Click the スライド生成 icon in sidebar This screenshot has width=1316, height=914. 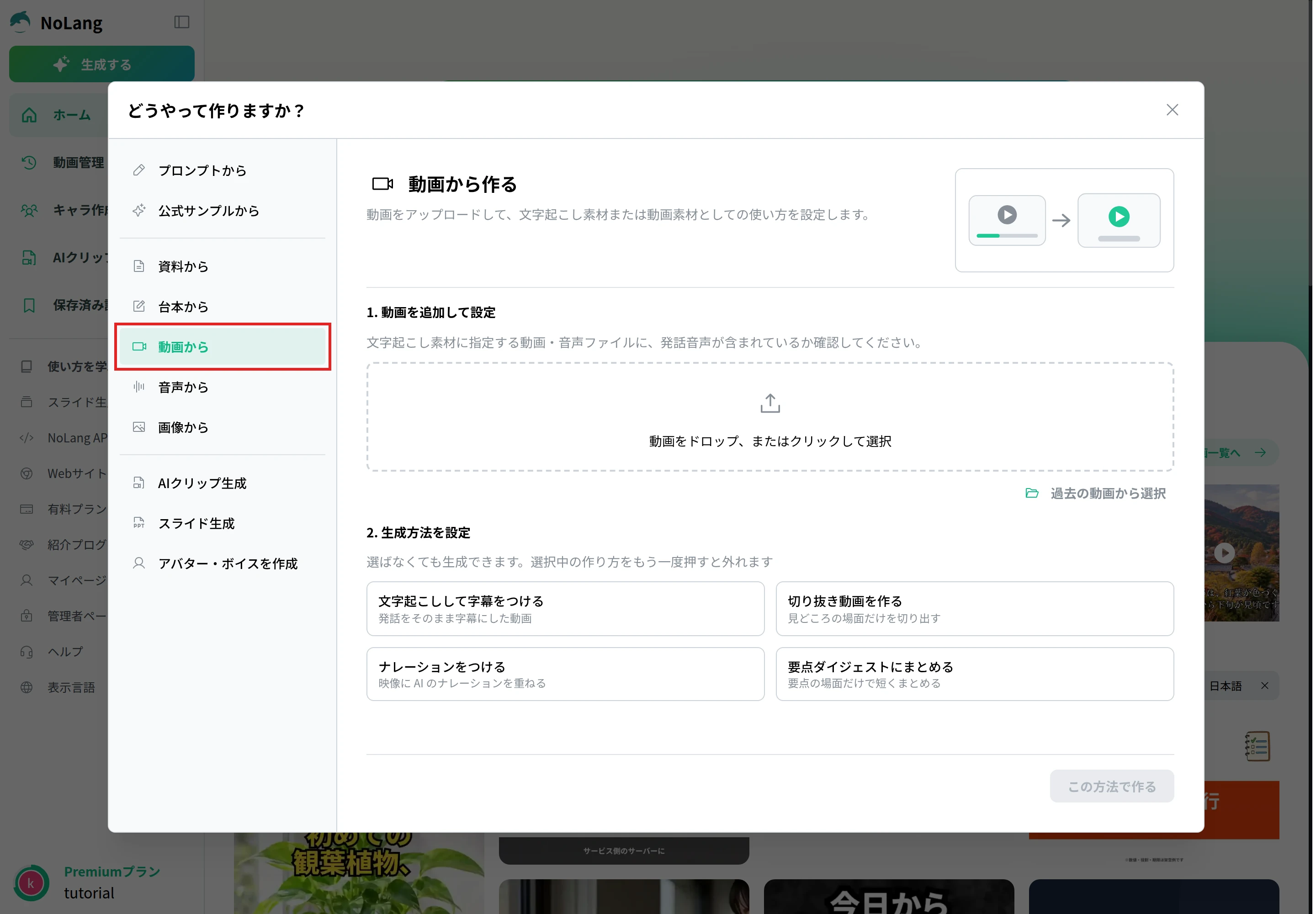coord(27,402)
